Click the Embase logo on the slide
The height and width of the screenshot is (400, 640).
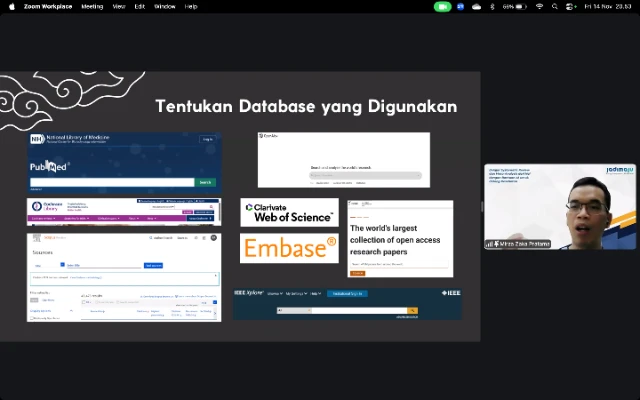pos(289,248)
